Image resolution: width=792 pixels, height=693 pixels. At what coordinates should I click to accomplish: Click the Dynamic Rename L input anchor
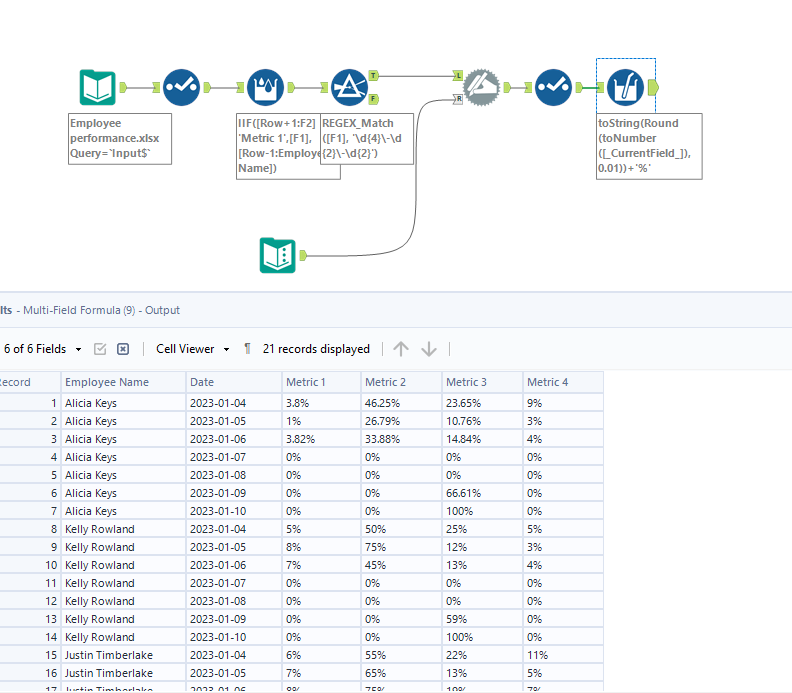[x=458, y=76]
